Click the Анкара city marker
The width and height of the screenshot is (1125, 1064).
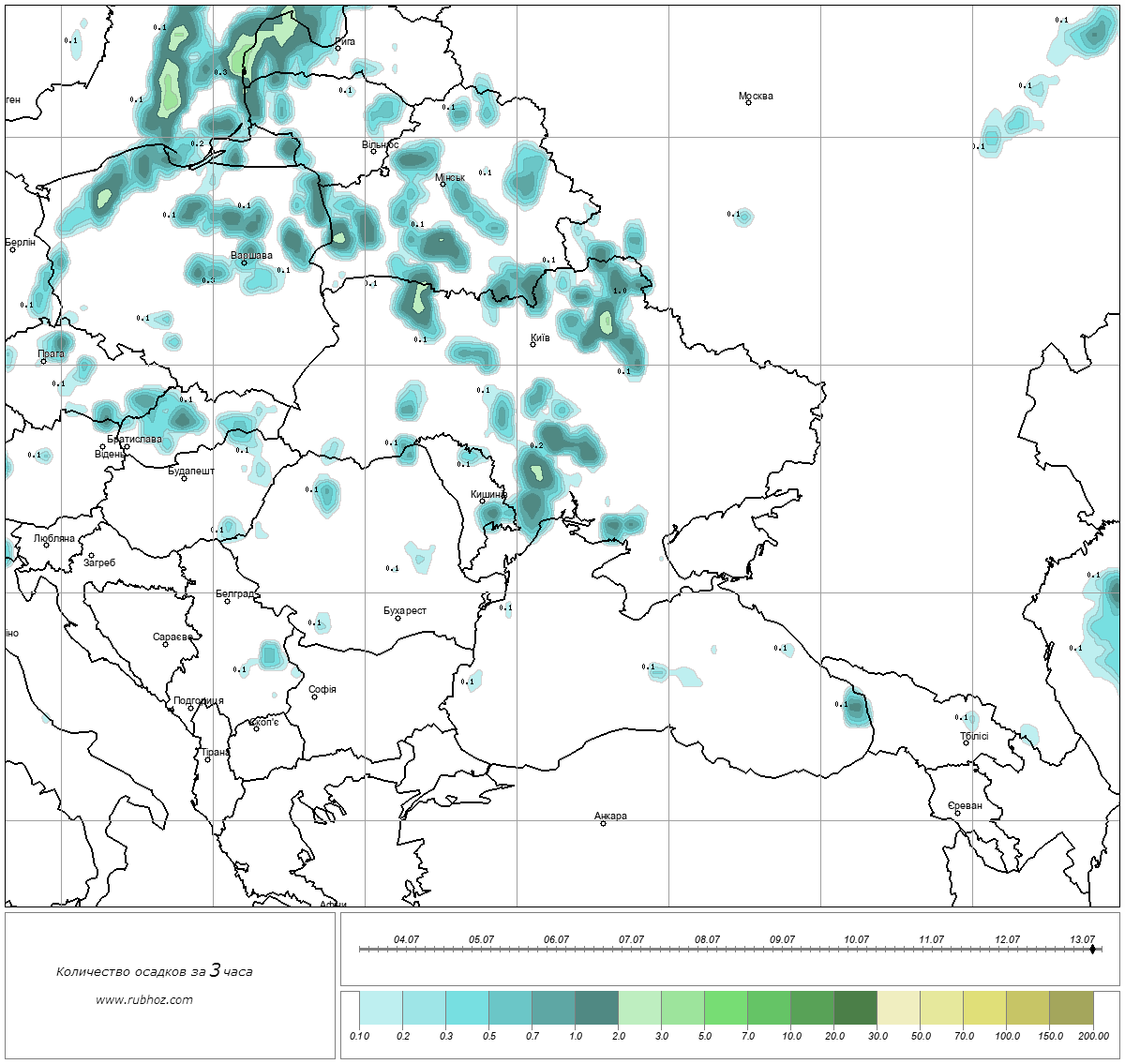603,823
